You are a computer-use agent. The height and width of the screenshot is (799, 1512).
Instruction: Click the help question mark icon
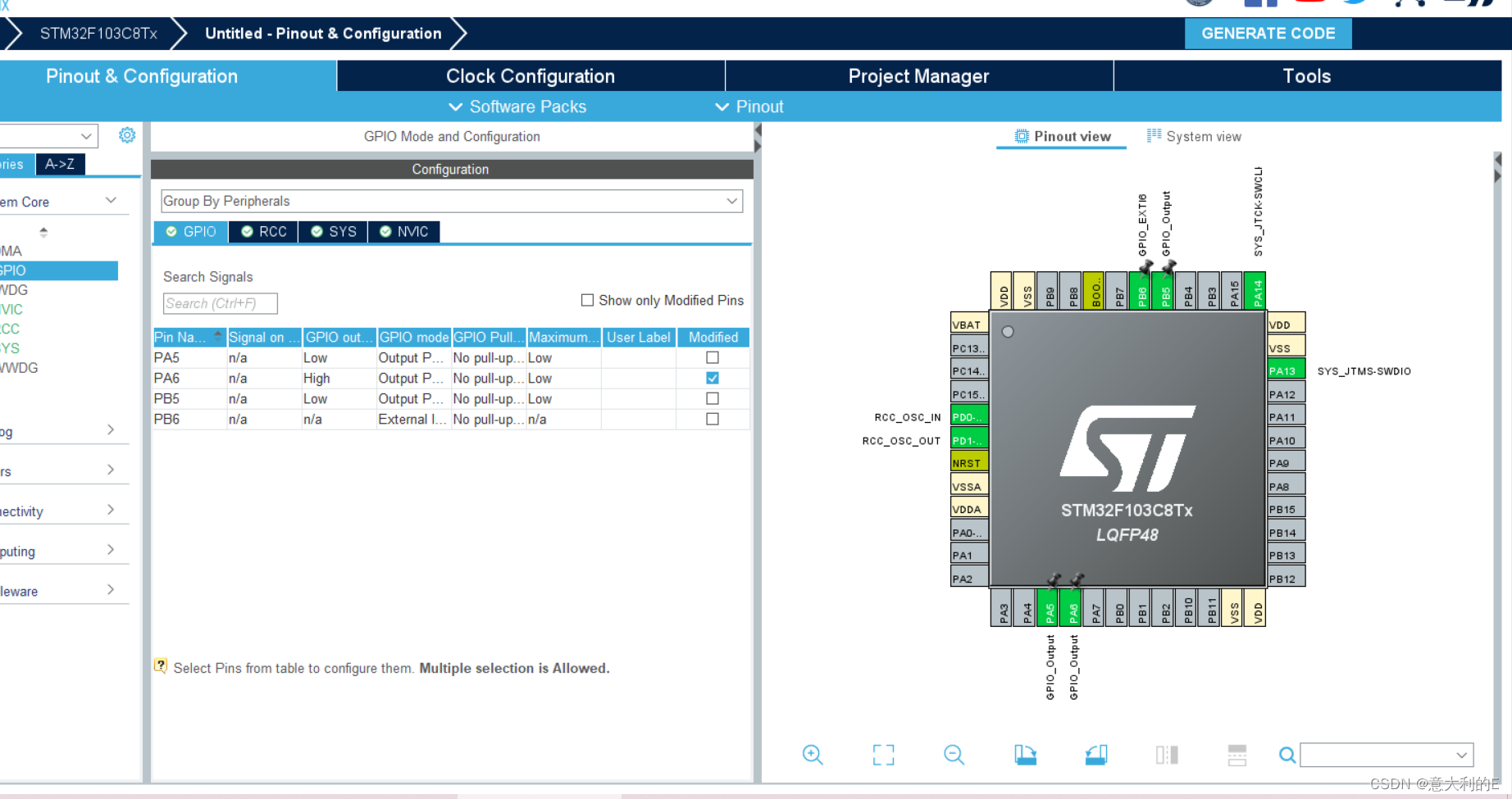[x=161, y=666]
